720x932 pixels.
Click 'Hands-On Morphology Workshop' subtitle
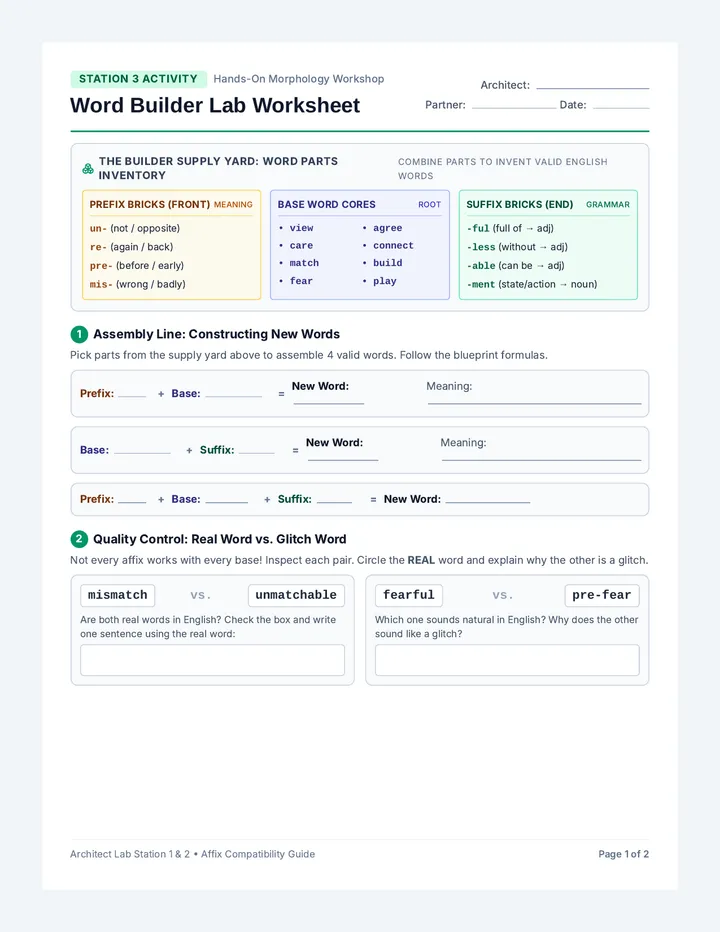[299, 79]
